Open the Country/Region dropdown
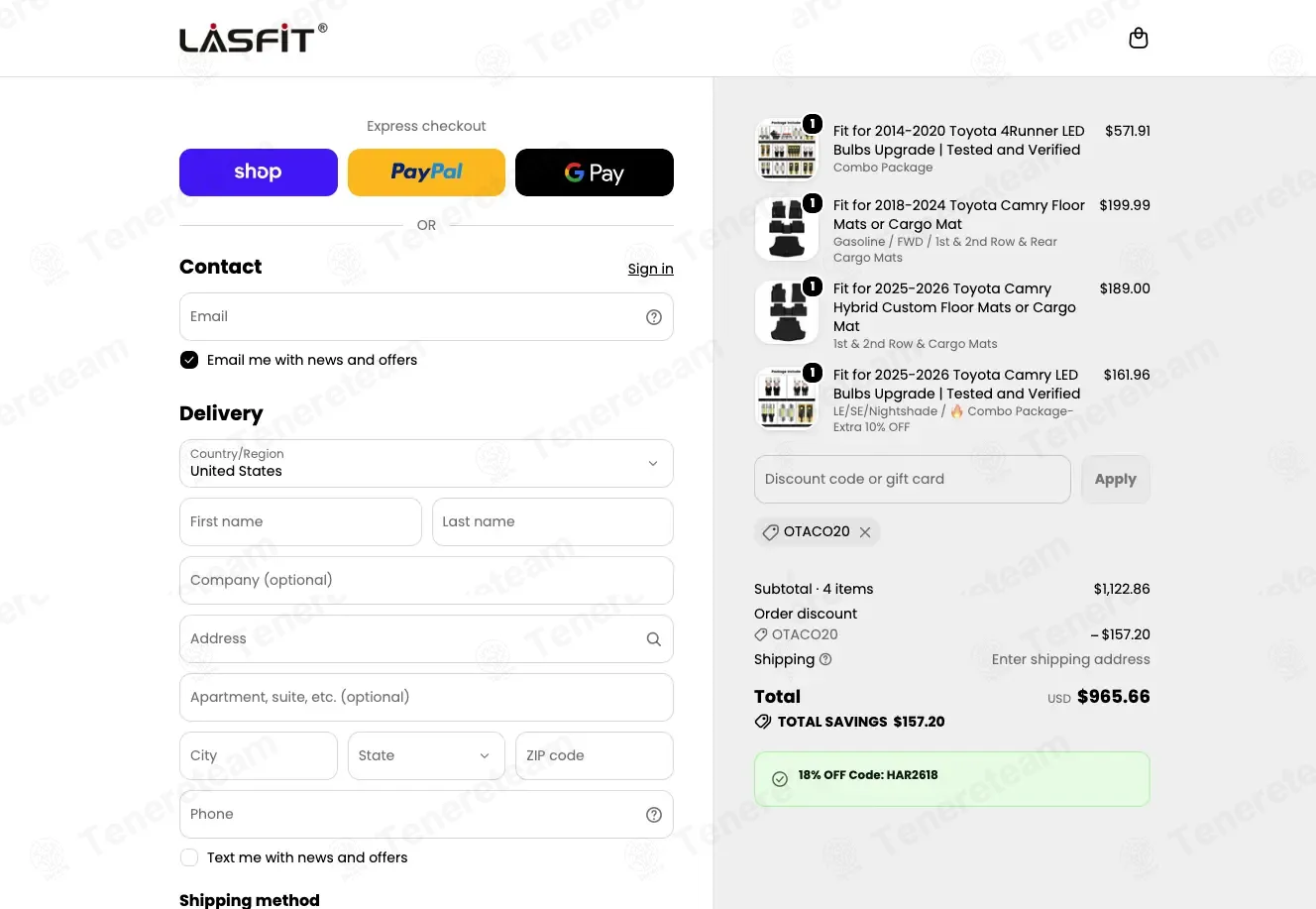This screenshot has height=909, width=1316. (x=426, y=463)
